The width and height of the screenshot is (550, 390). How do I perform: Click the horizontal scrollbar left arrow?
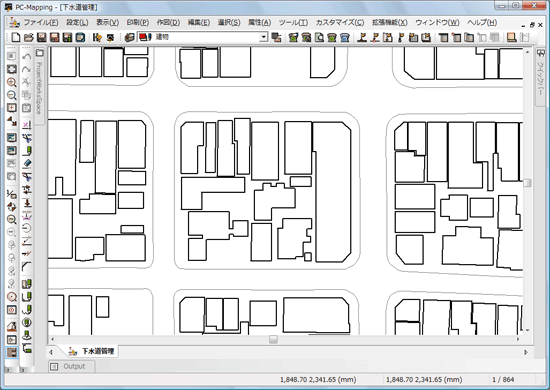tap(53, 339)
